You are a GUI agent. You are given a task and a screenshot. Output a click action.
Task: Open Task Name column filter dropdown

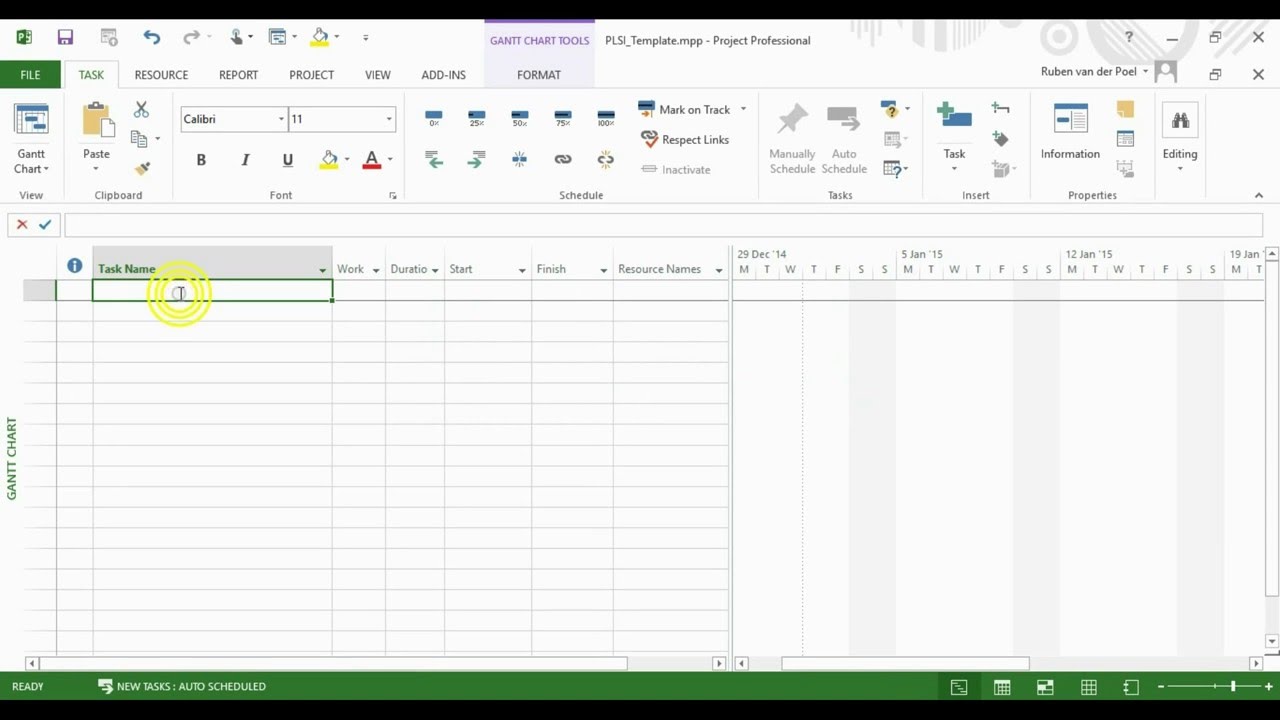322,270
